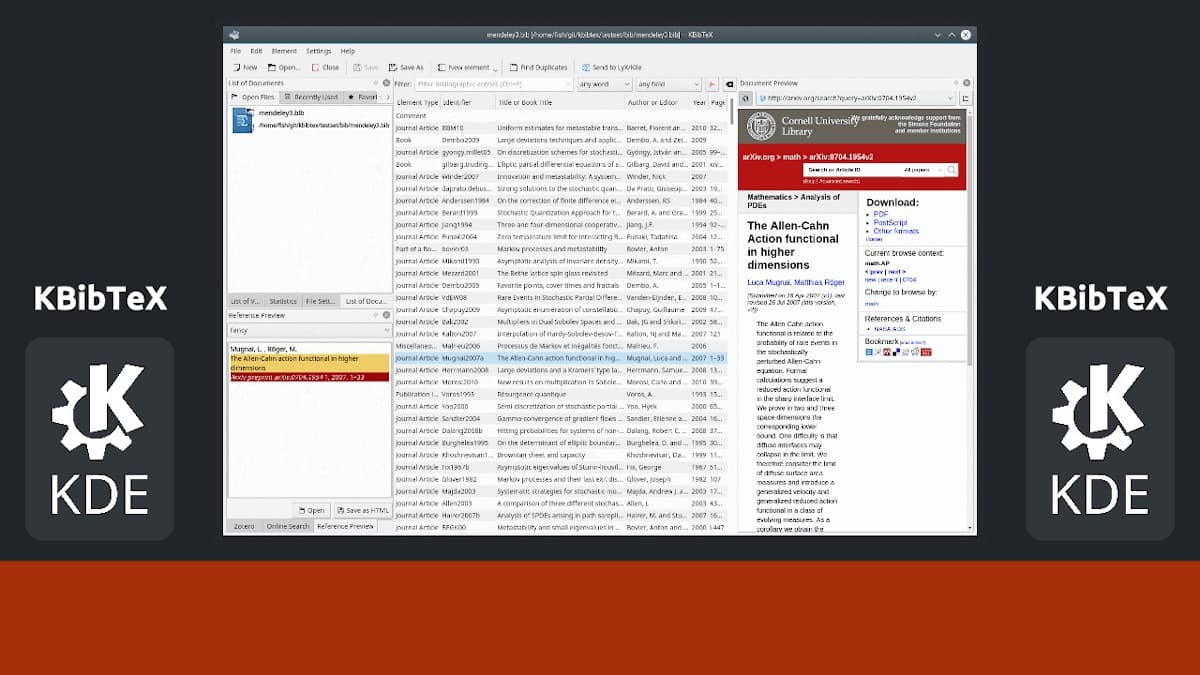Select the Mugnai2007a highlighted entry
1200x675 pixels.
pyautogui.click(x=560, y=357)
